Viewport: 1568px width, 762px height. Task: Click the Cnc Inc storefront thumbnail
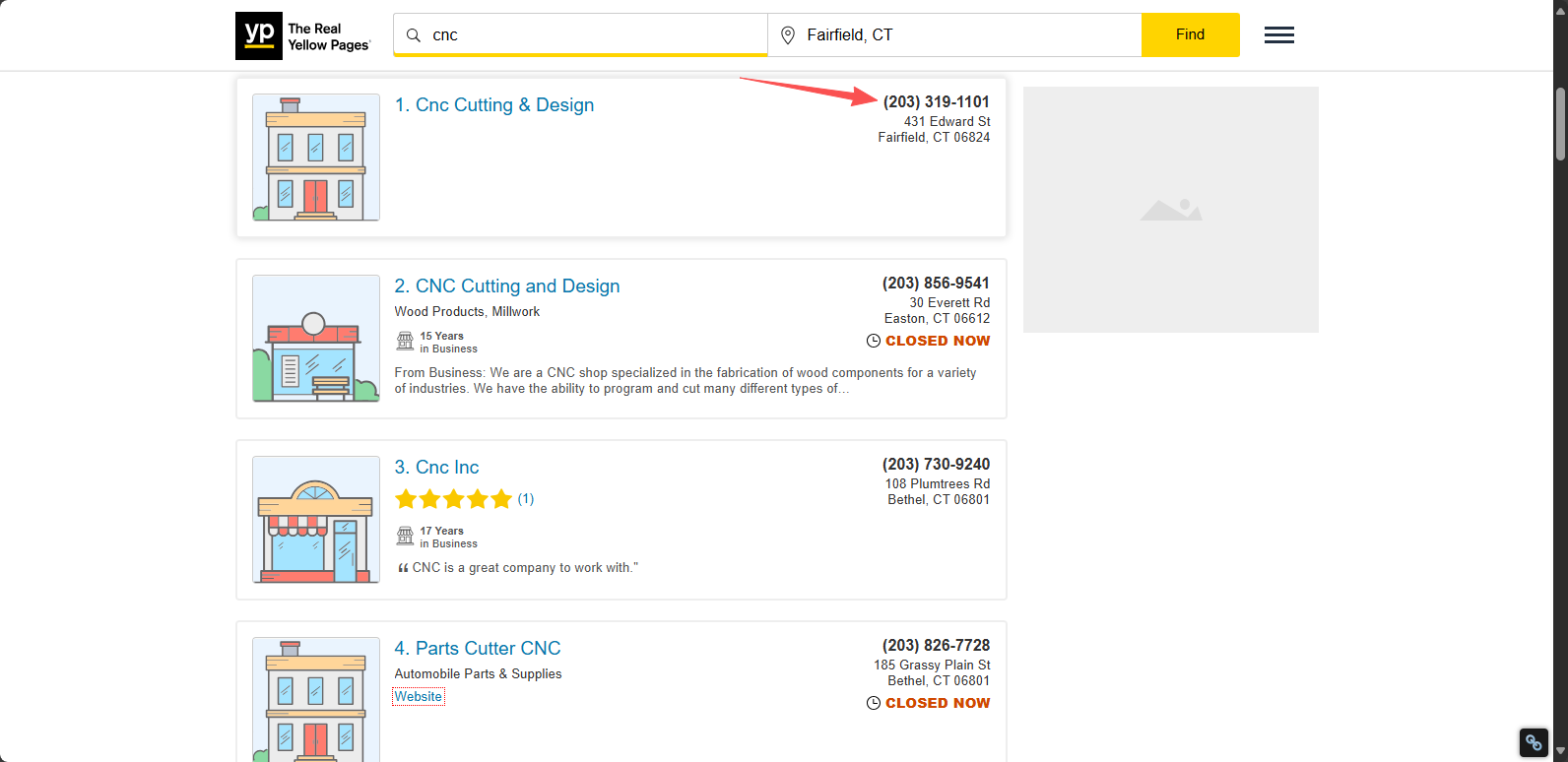click(x=316, y=520)
